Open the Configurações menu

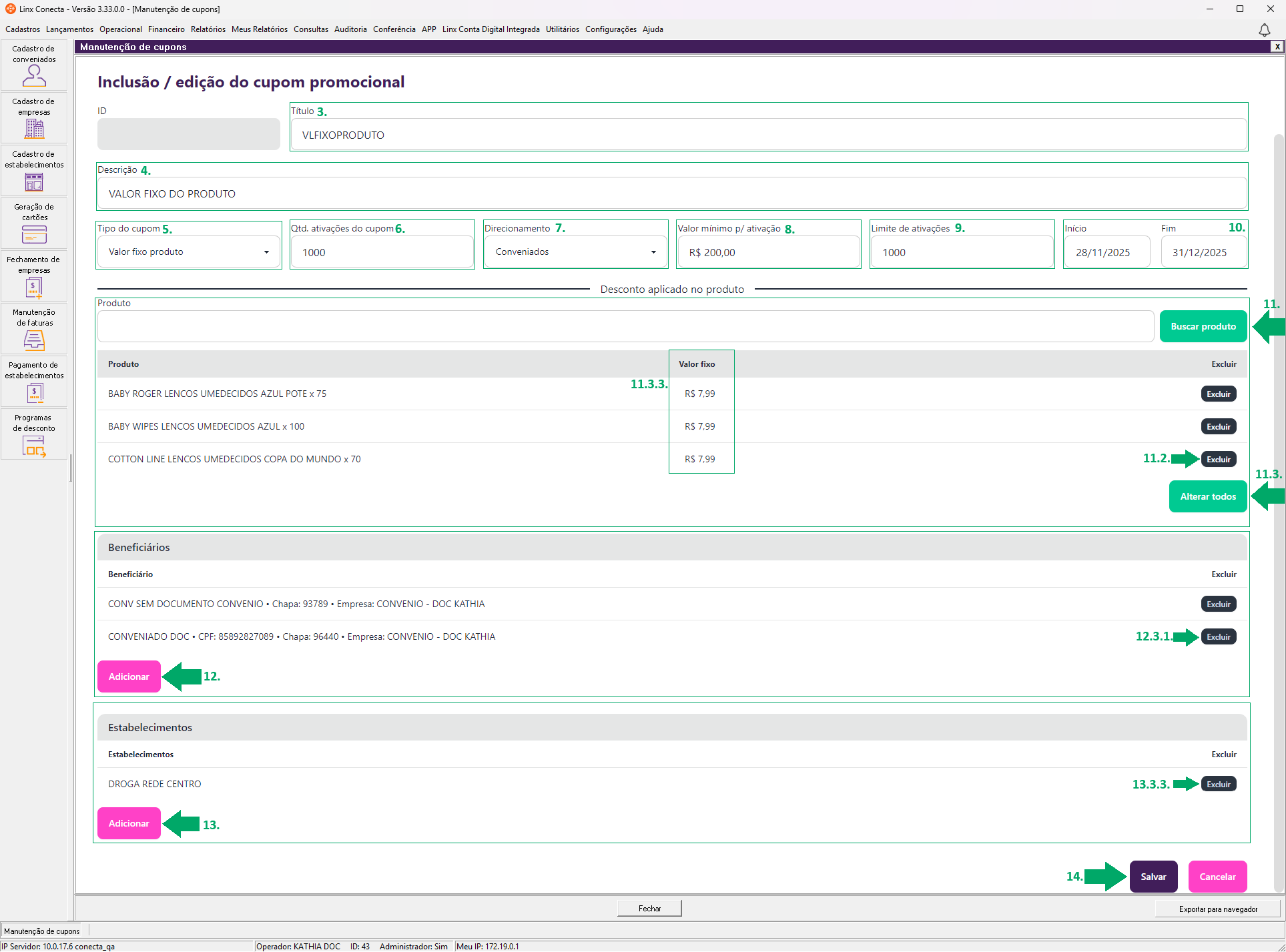tap(610, 29)
